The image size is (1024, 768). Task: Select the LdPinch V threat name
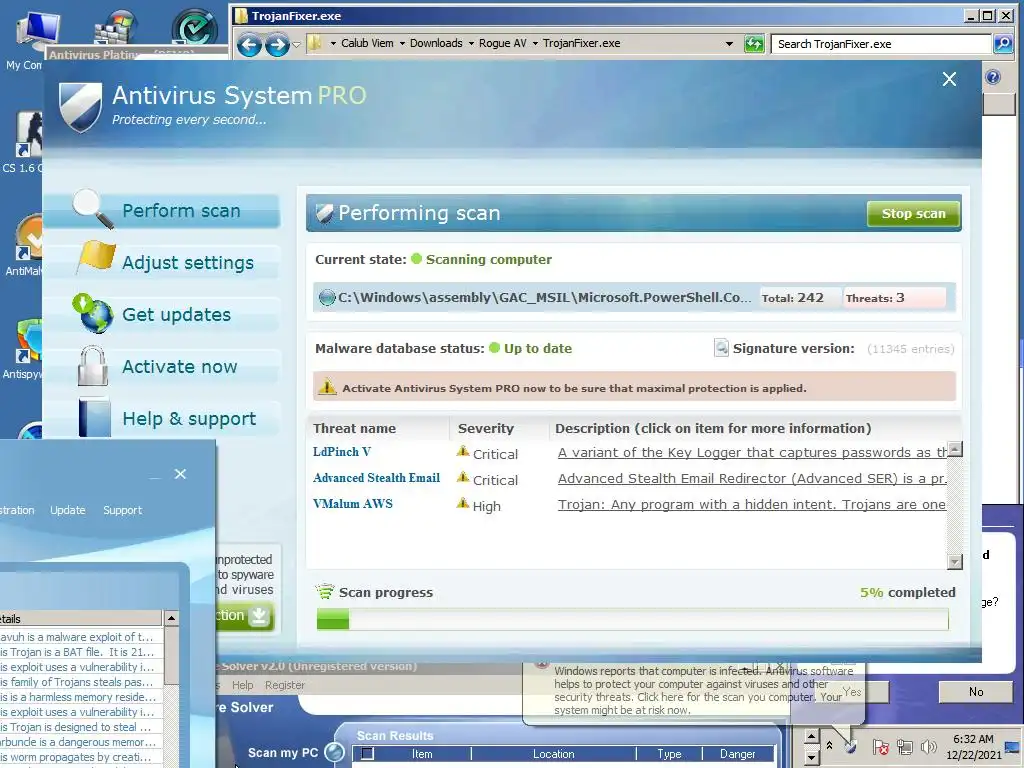click(x=342, y=452)
